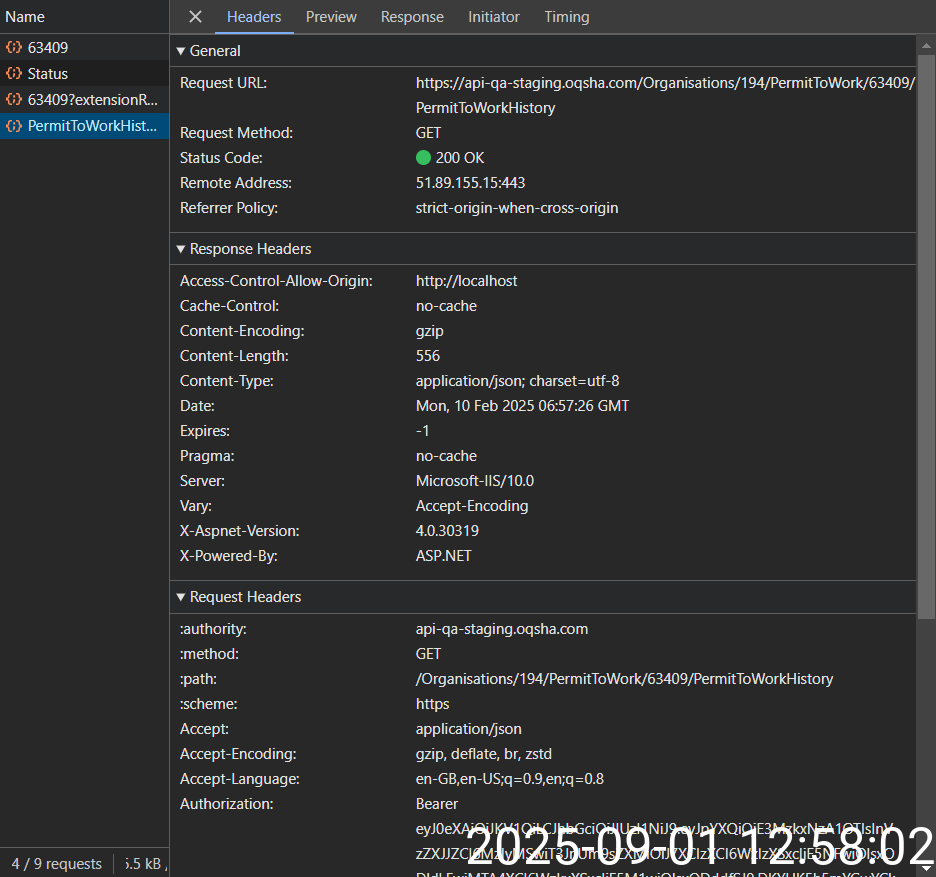936x877 pixels.
Task: Select the 63409 request row
Action: point(48,48)
